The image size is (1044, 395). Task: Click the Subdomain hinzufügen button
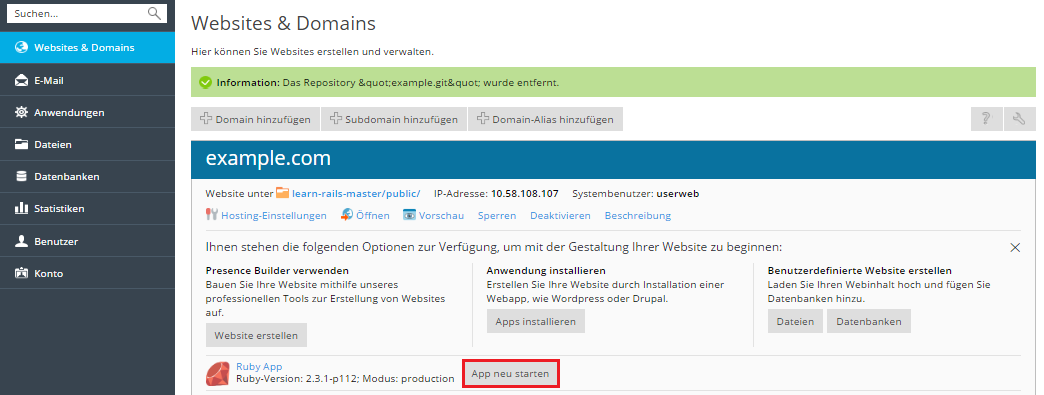pos(394,119)
